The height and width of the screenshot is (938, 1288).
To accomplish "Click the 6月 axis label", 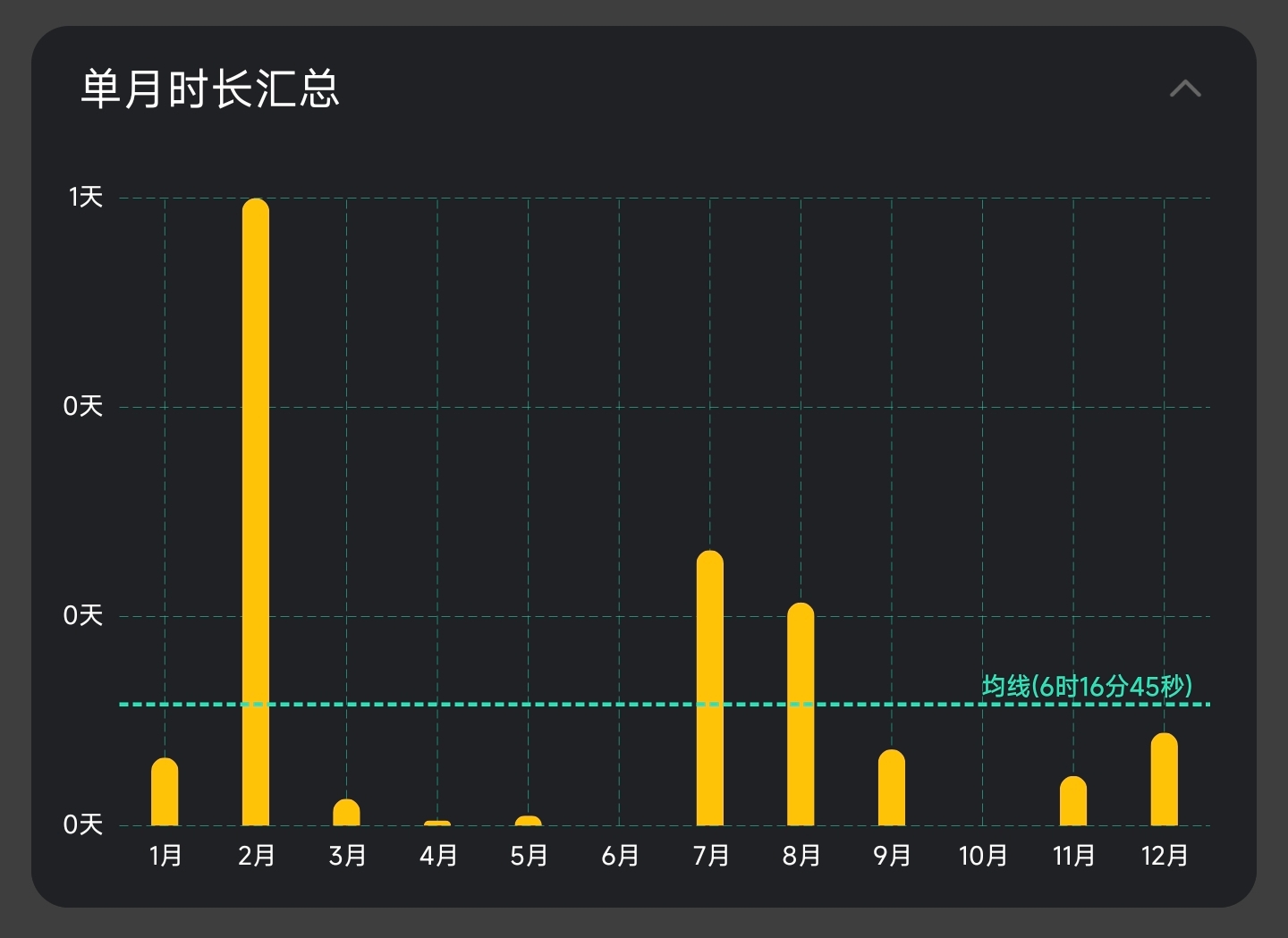I will pyautogui.click(x=620, y=856).
